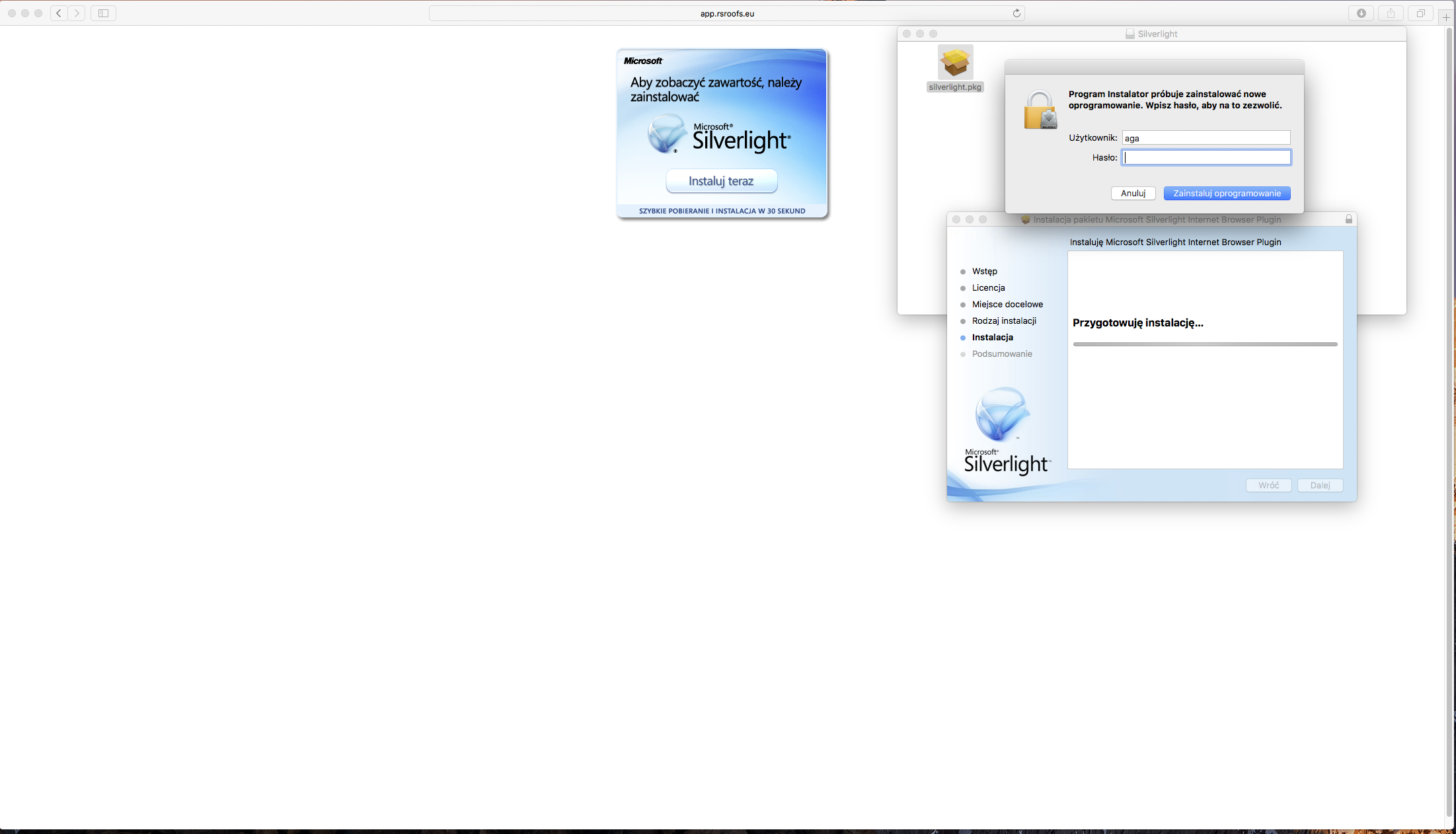The image size is (1456, 834).
Task: Click Safari forward navigation arrow
Action: point(77,13)
